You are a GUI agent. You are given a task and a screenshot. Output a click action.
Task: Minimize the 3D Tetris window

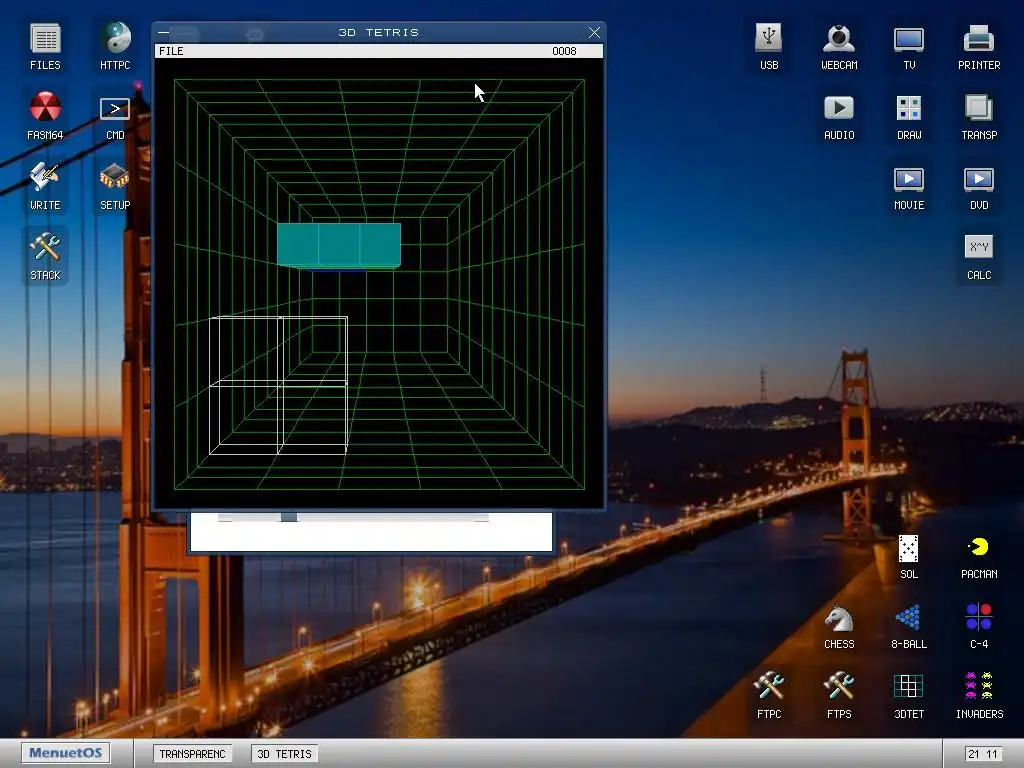click(164, 32)
